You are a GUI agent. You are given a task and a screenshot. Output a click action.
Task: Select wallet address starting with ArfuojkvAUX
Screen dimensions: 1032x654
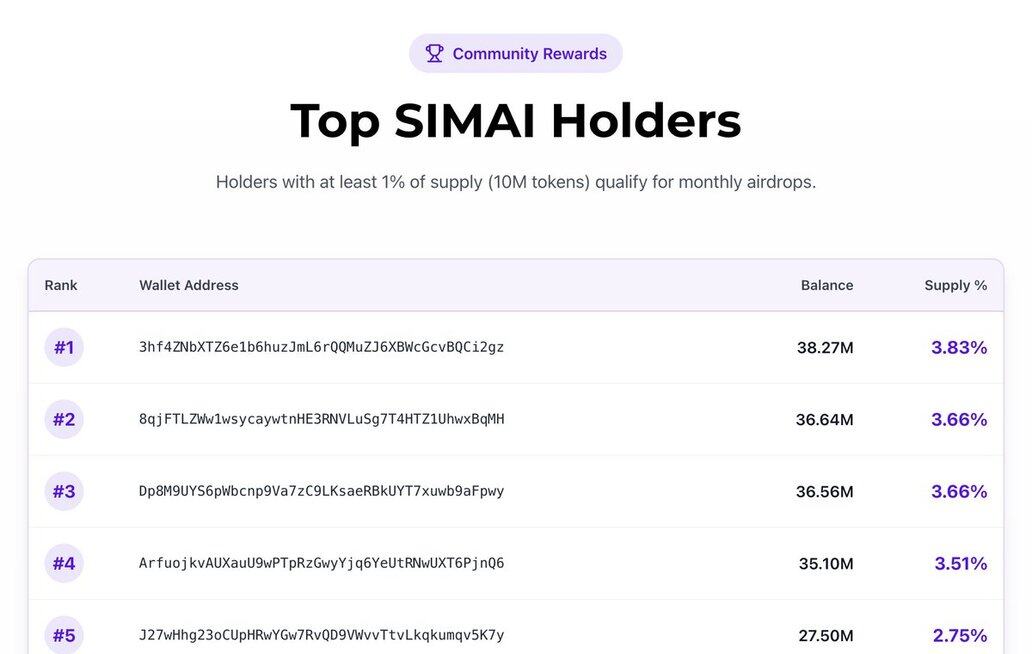click(321, 563)
